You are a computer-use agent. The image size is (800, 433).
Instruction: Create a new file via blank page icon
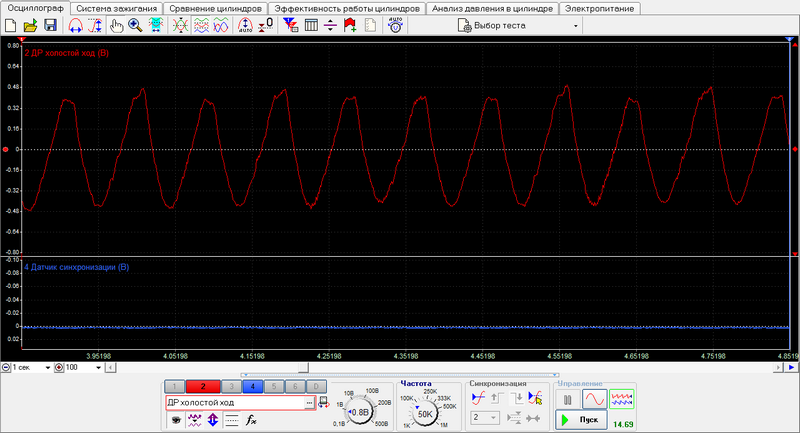click(10, 25)
